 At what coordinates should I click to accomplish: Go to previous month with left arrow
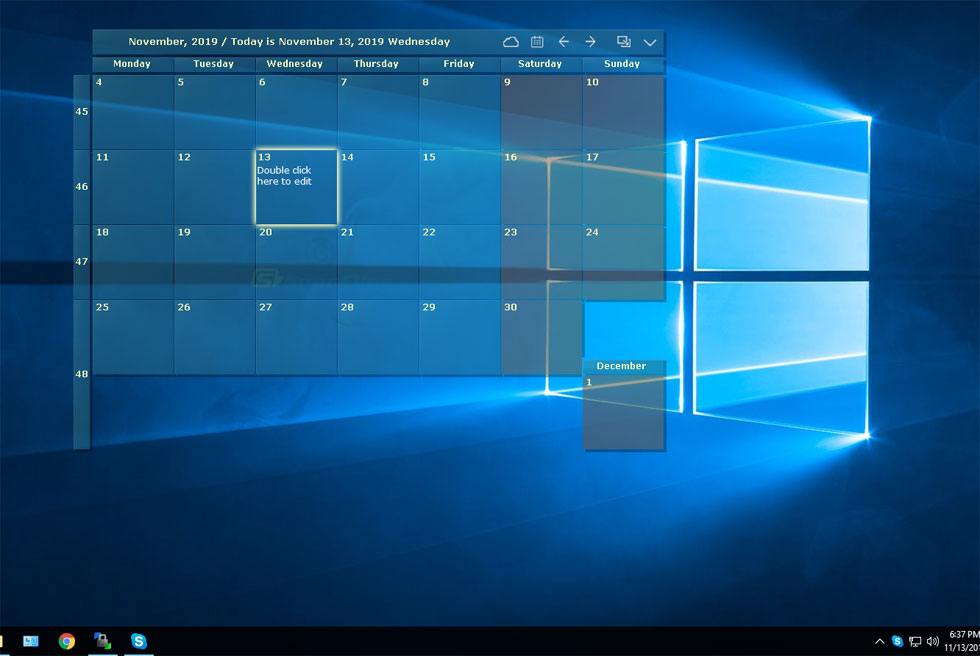(x=564, y=42)
